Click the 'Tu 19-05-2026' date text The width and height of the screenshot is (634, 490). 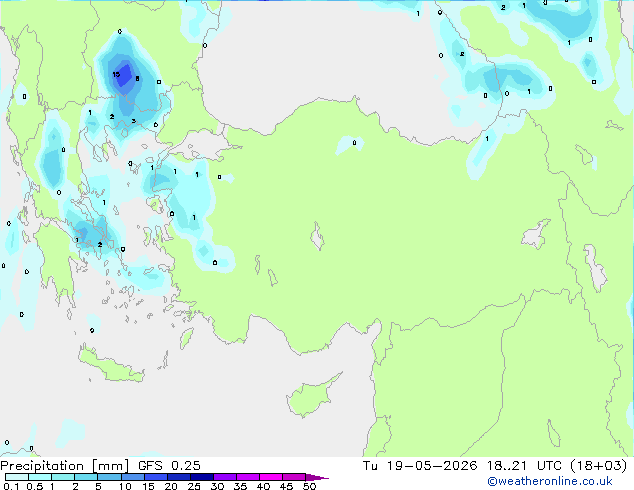click(420, 466)
